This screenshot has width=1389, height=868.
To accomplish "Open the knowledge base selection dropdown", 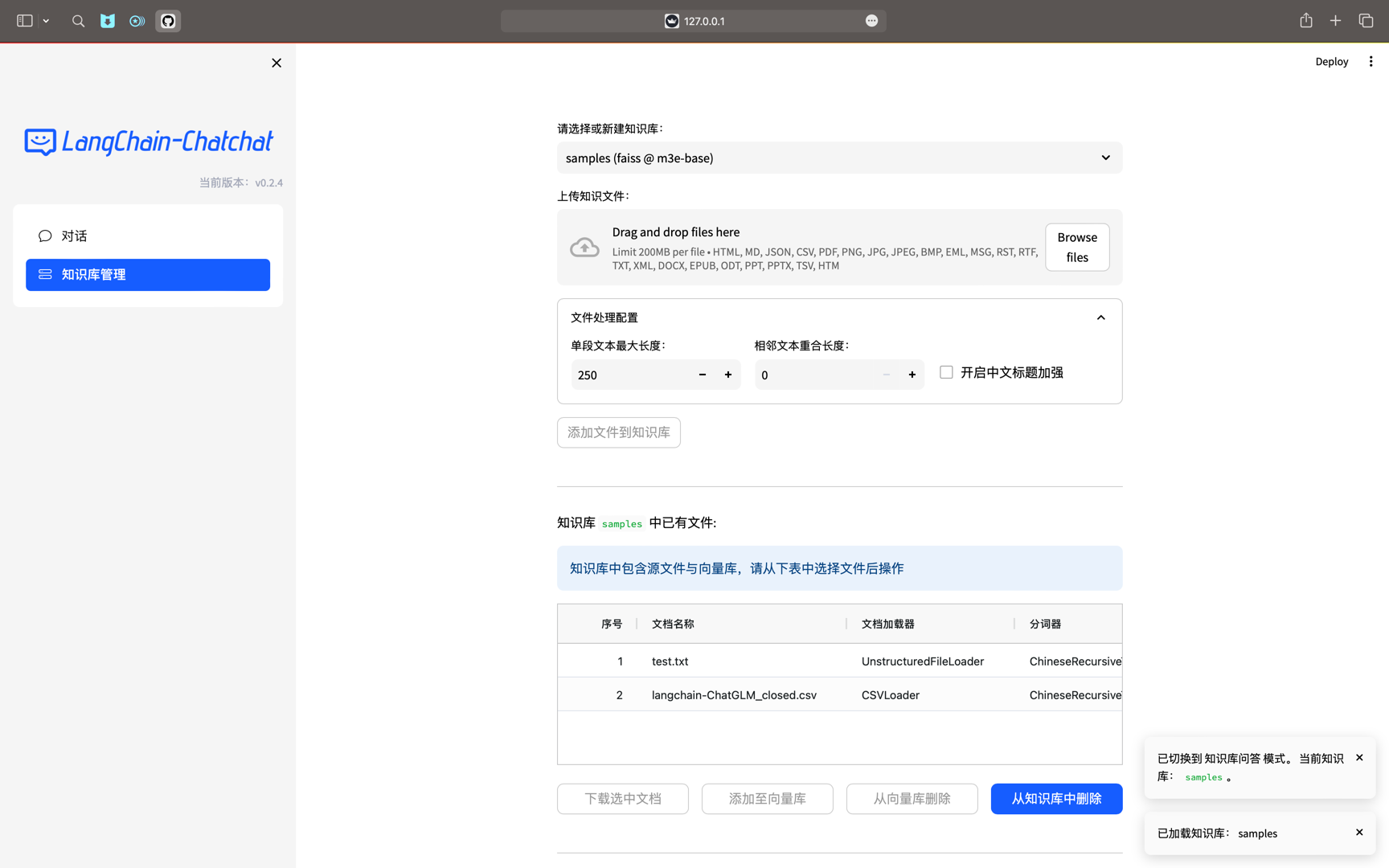I will tap(839, 158).
